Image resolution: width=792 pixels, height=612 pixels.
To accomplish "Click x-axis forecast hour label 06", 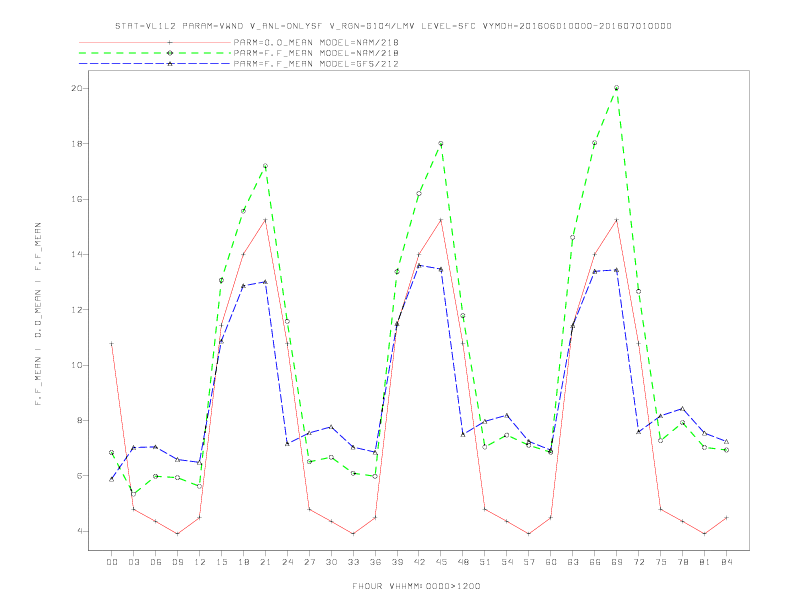I will click(156, 562).
